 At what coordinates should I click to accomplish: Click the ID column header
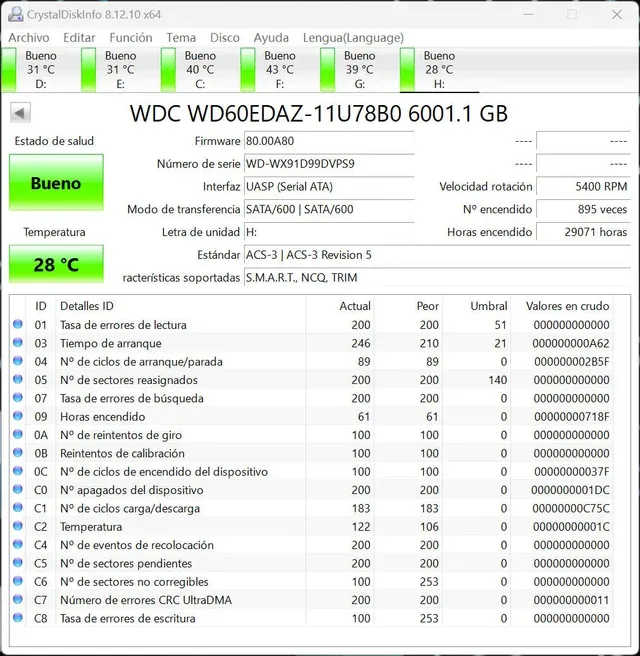(41, 306)
